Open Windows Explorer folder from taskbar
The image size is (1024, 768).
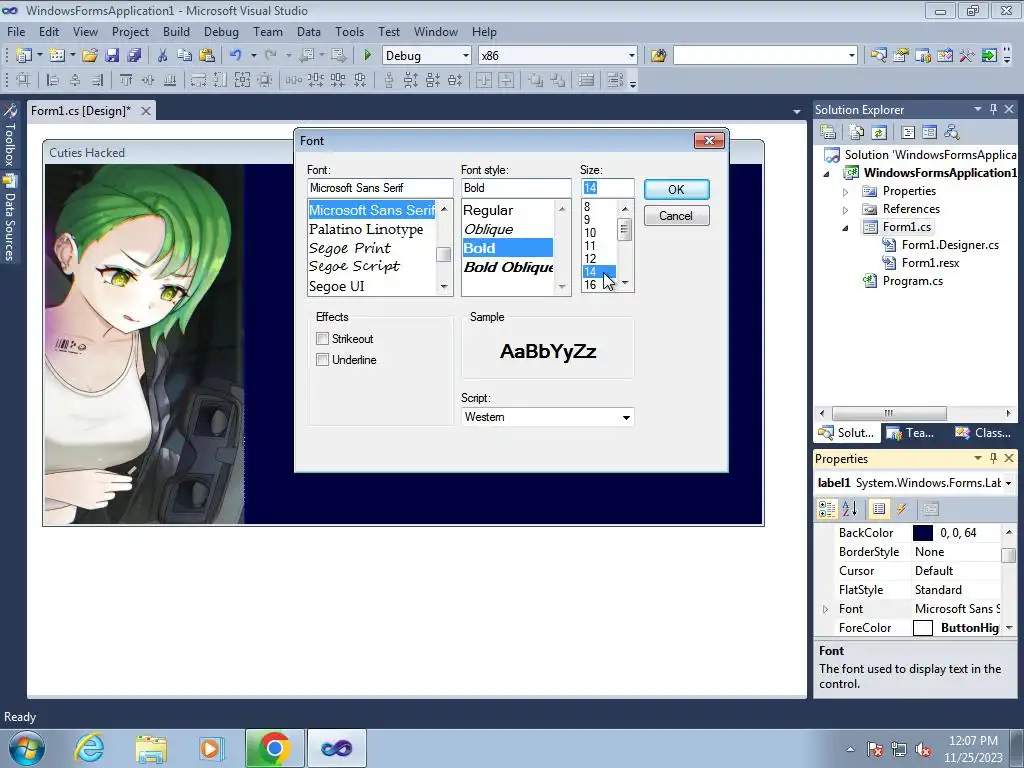pyautogui.click(x=151, y=748)
